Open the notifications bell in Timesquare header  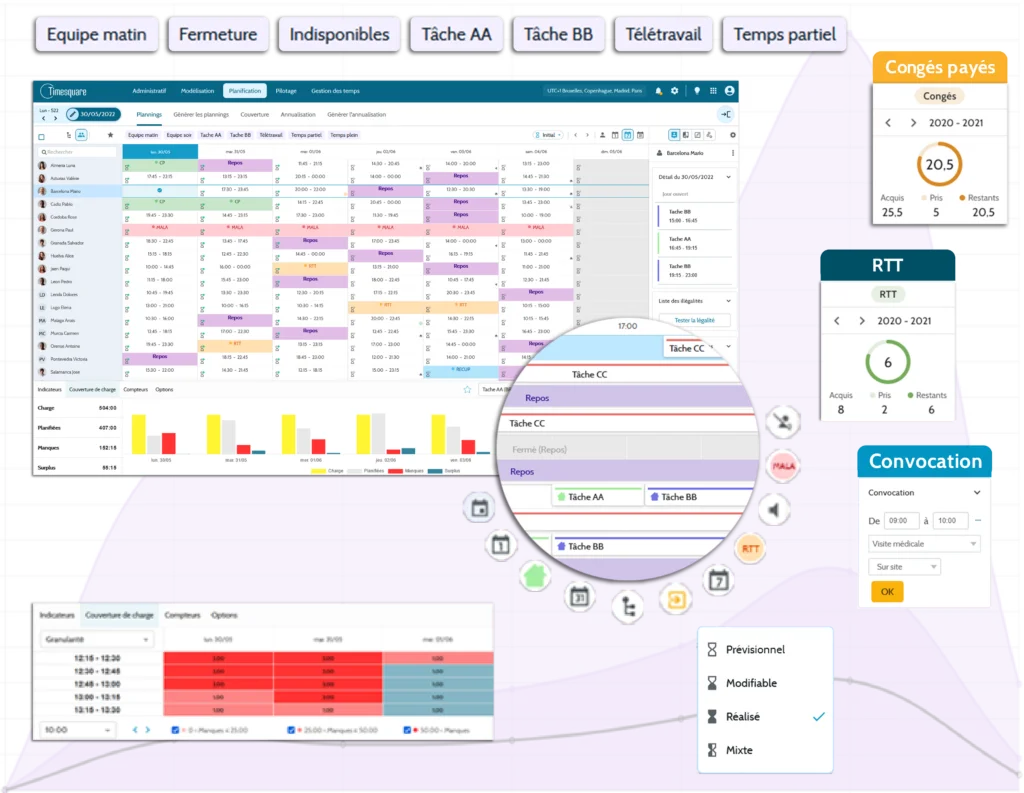tap(659, 91)
